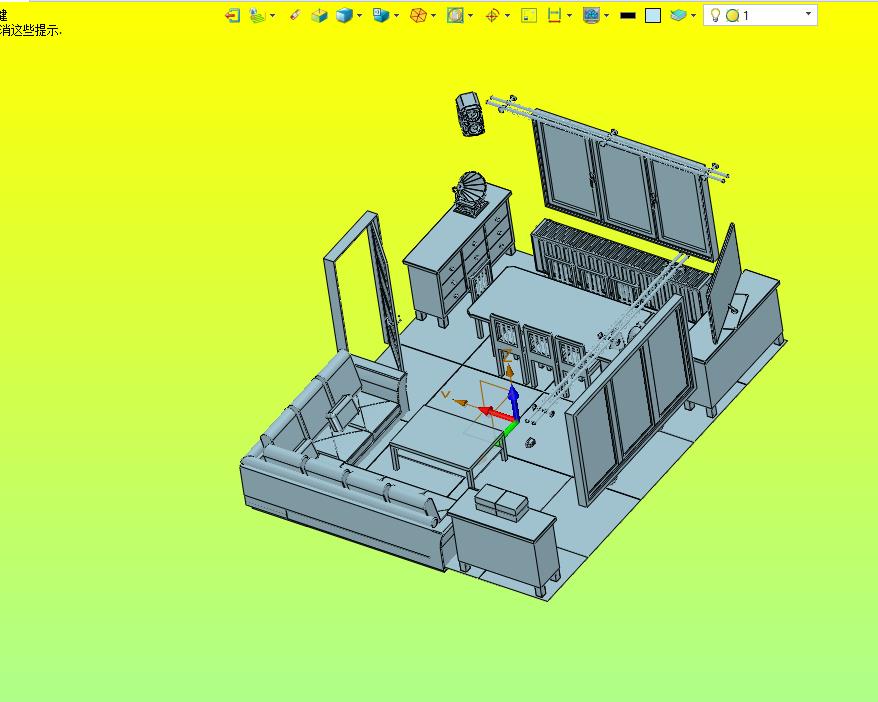Click the green framed section view icon
The width and height of the screenshot is (878, 702).
pos(455,15)
